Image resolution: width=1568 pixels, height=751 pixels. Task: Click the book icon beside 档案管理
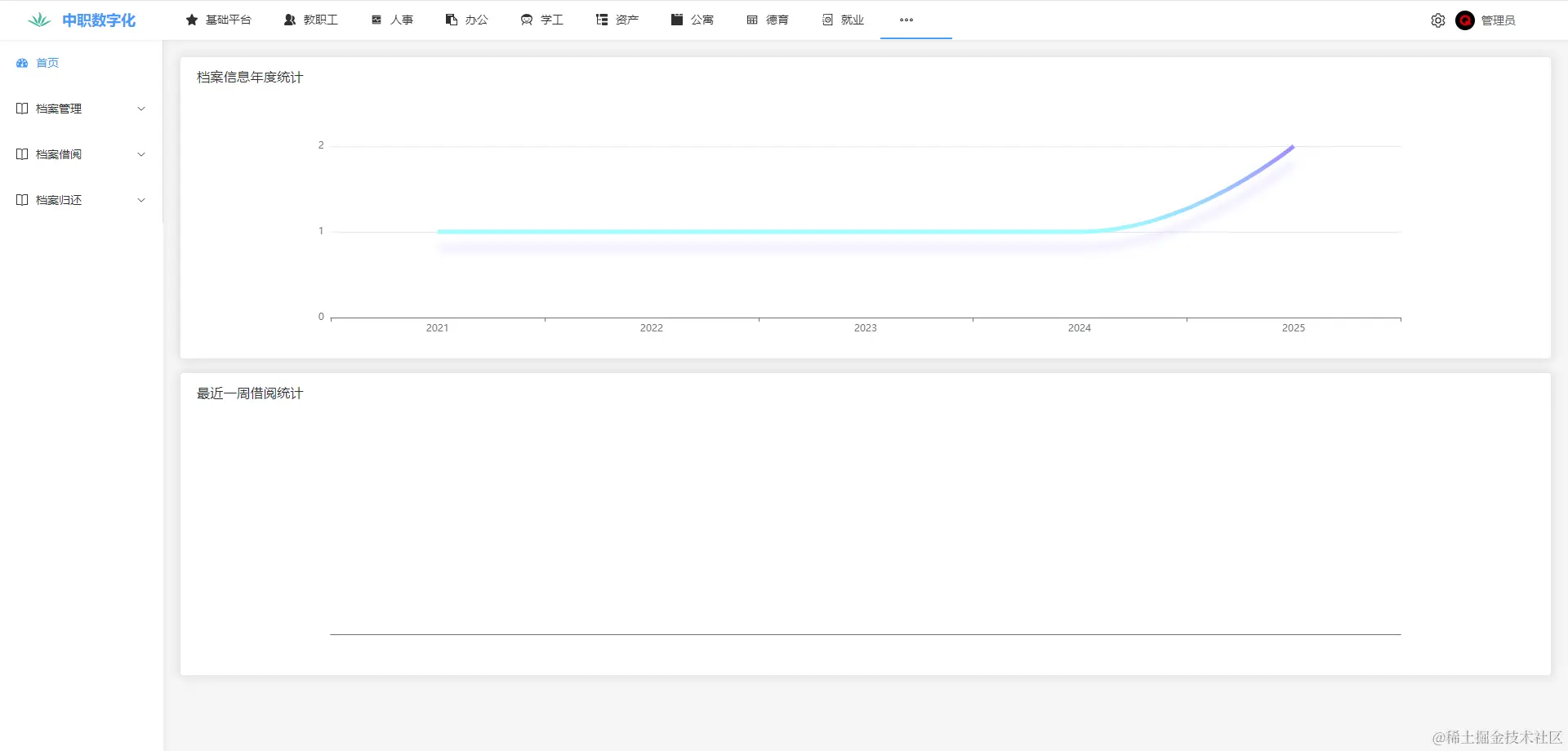click(22, 109)
